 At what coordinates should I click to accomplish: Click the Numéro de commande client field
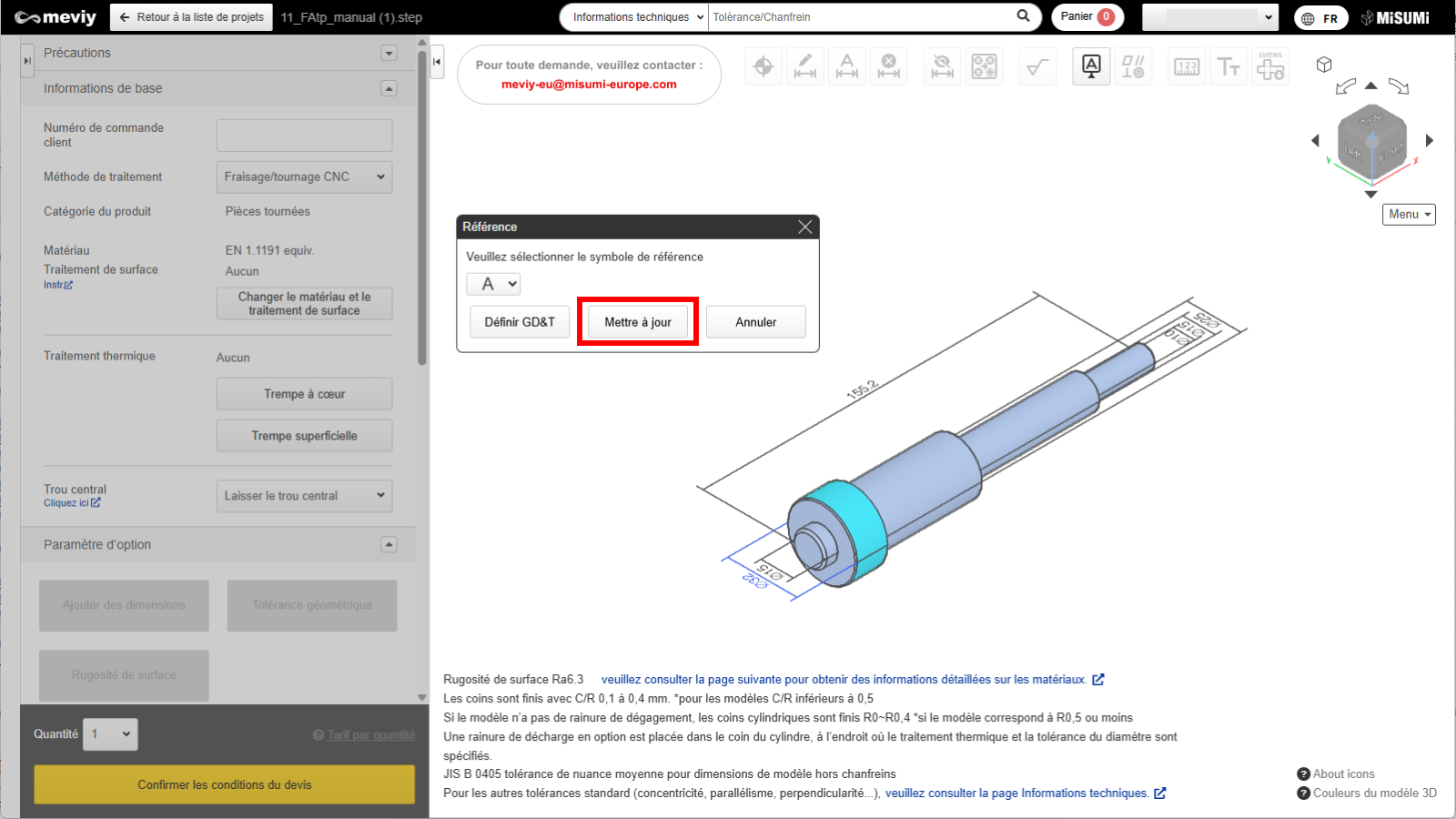304,136
